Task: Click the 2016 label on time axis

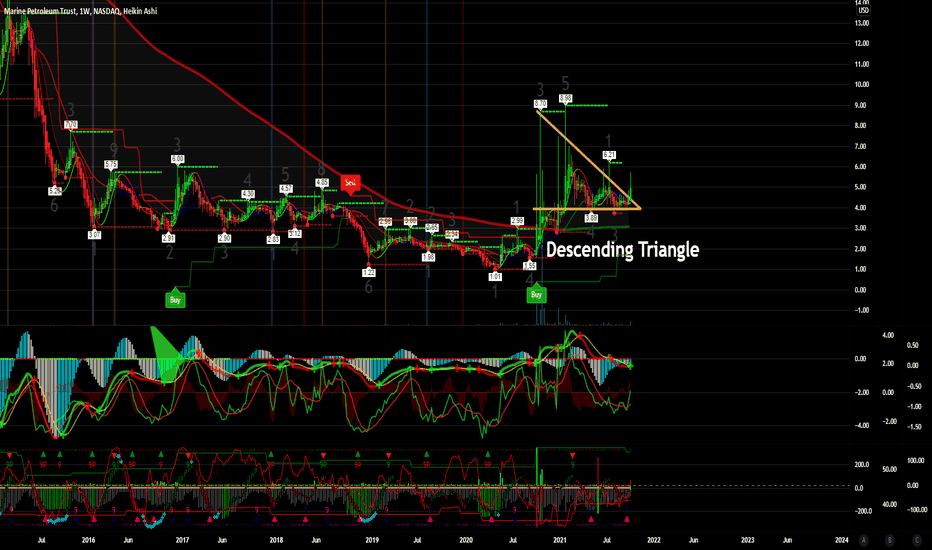Action: (x=88, y=540)
